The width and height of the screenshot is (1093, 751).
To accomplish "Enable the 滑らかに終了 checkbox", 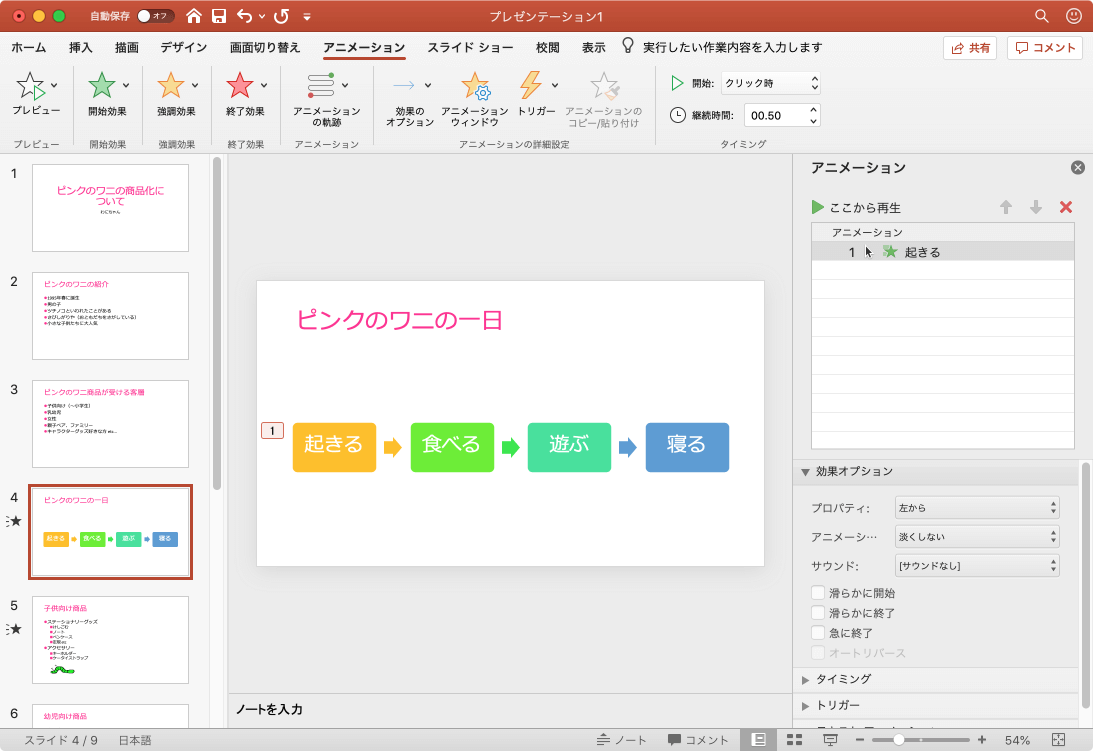I will (818, 613).
